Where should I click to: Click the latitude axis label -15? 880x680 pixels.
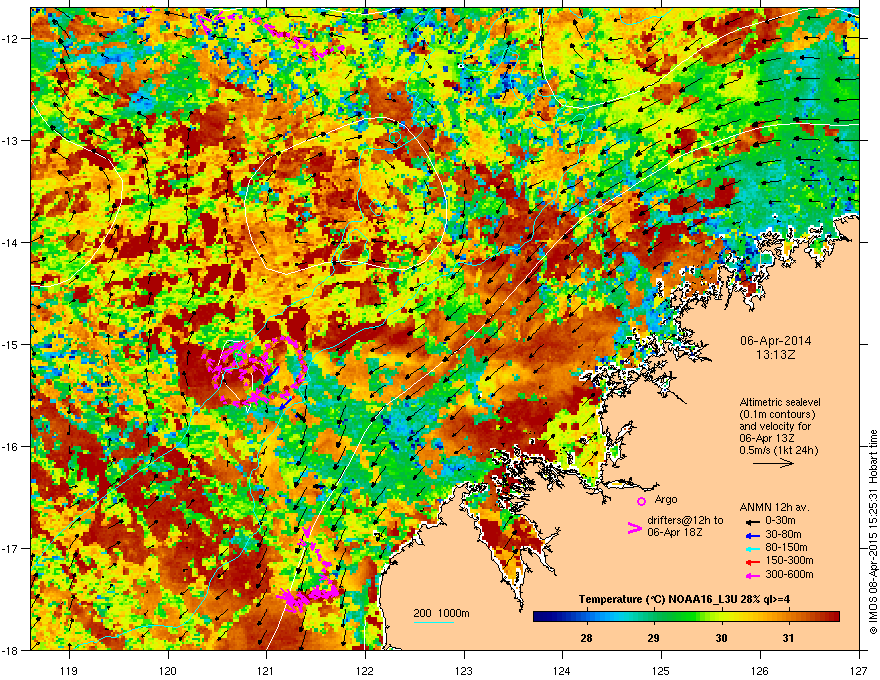pos(10,344)
